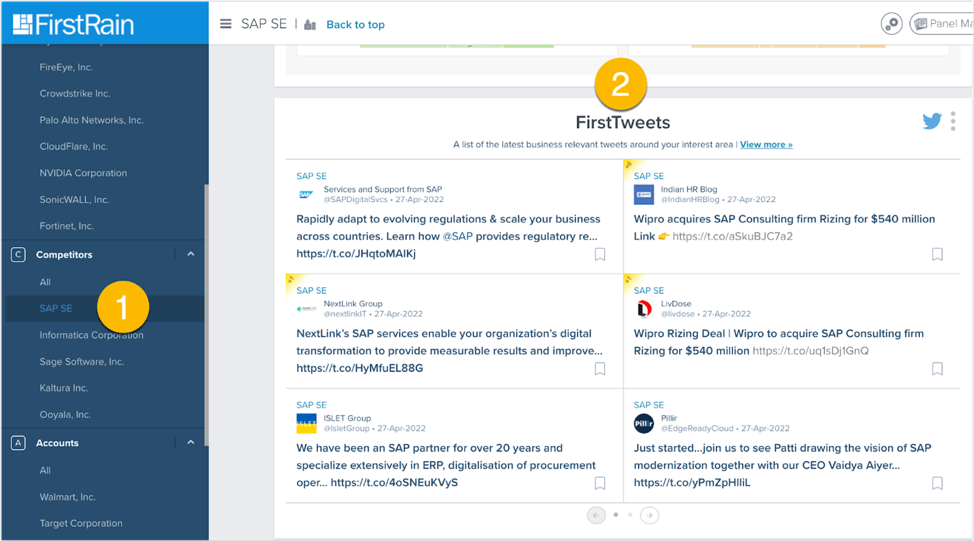
Task: Click the company building icon beside SAP SE
Action: pyautogui.click(x=310, y=24)
